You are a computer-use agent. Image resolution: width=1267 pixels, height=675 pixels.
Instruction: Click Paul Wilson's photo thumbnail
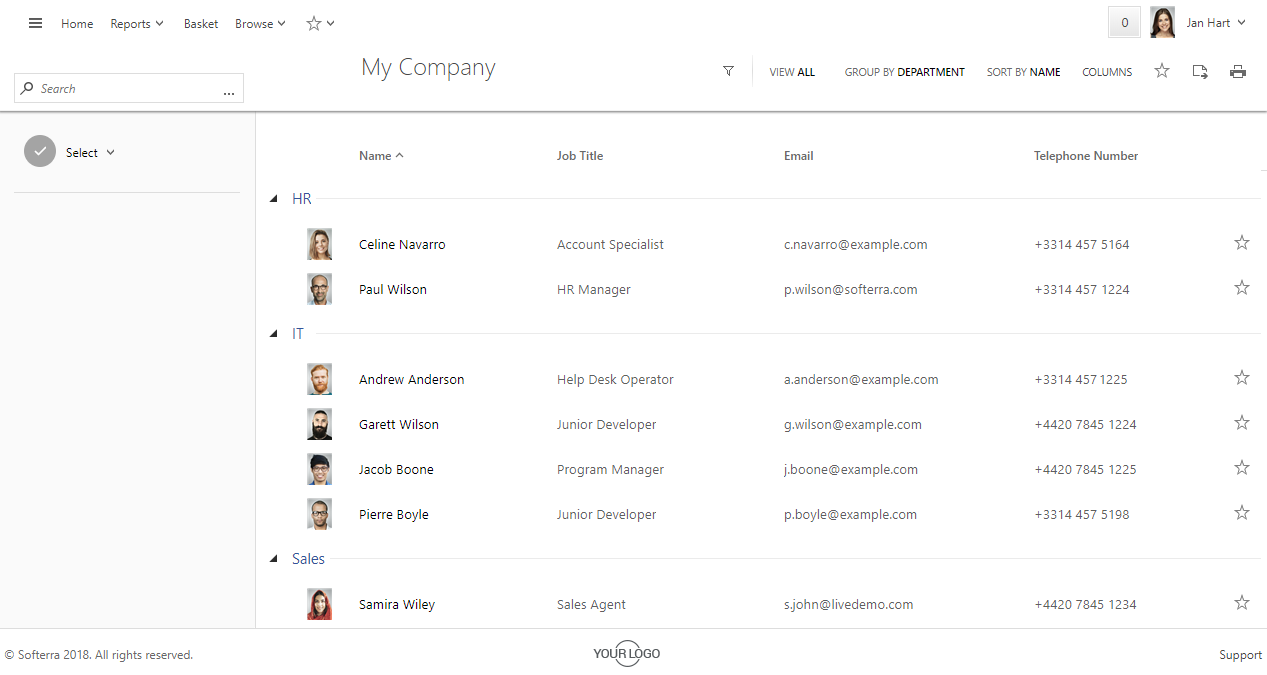(x=319, y=289)
